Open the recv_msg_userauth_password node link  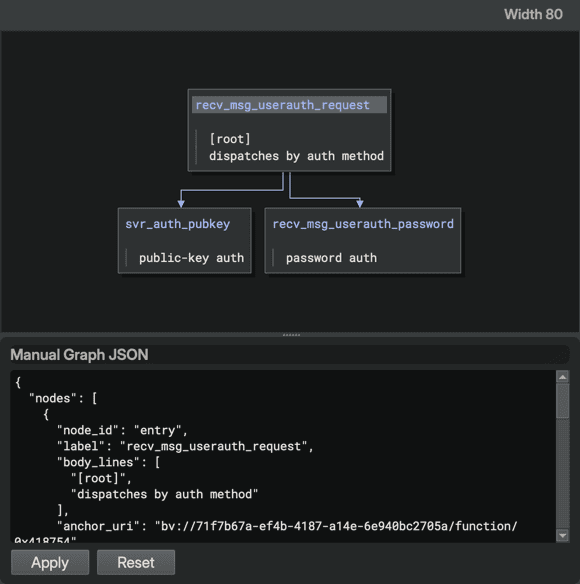tap(363, 224)
